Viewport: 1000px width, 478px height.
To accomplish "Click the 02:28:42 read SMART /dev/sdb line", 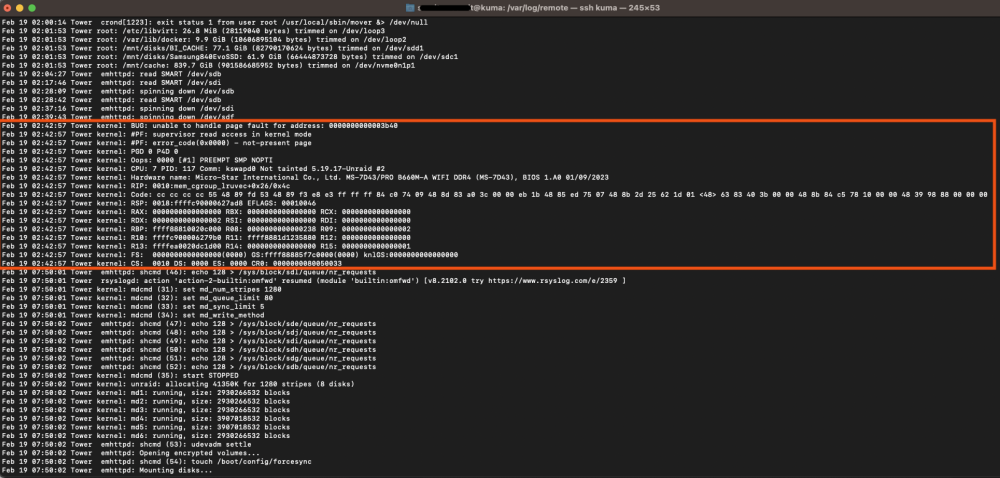I will click(112, 99).
